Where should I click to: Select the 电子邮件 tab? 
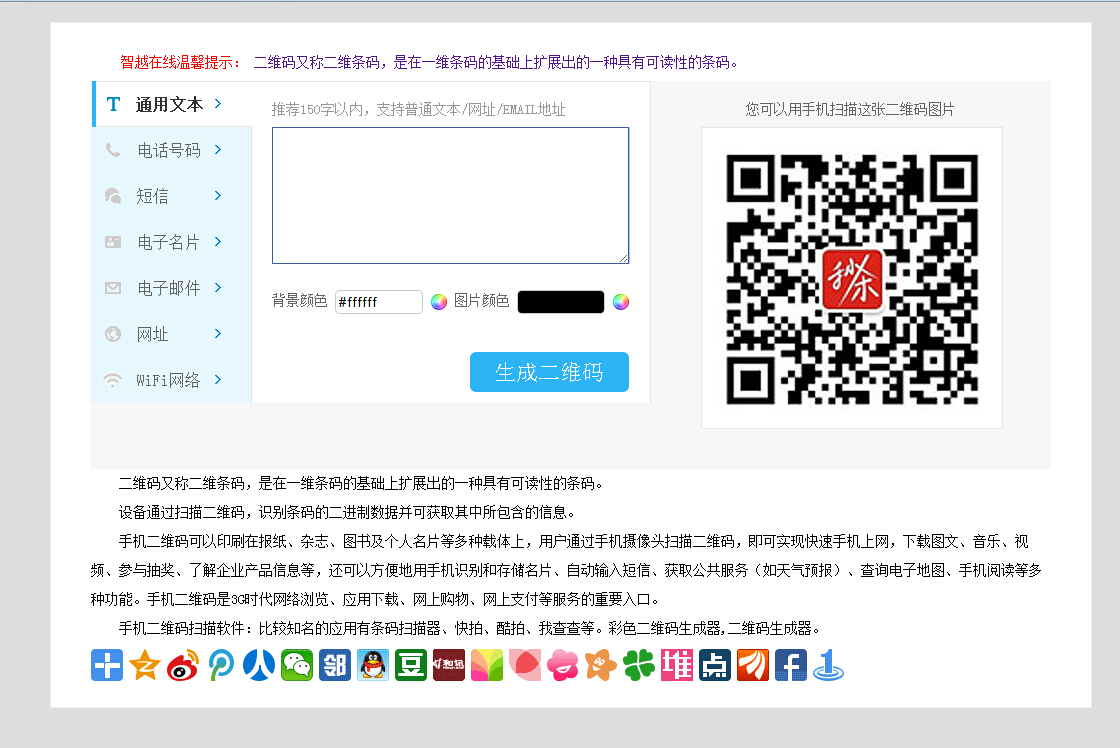(168, 288)
